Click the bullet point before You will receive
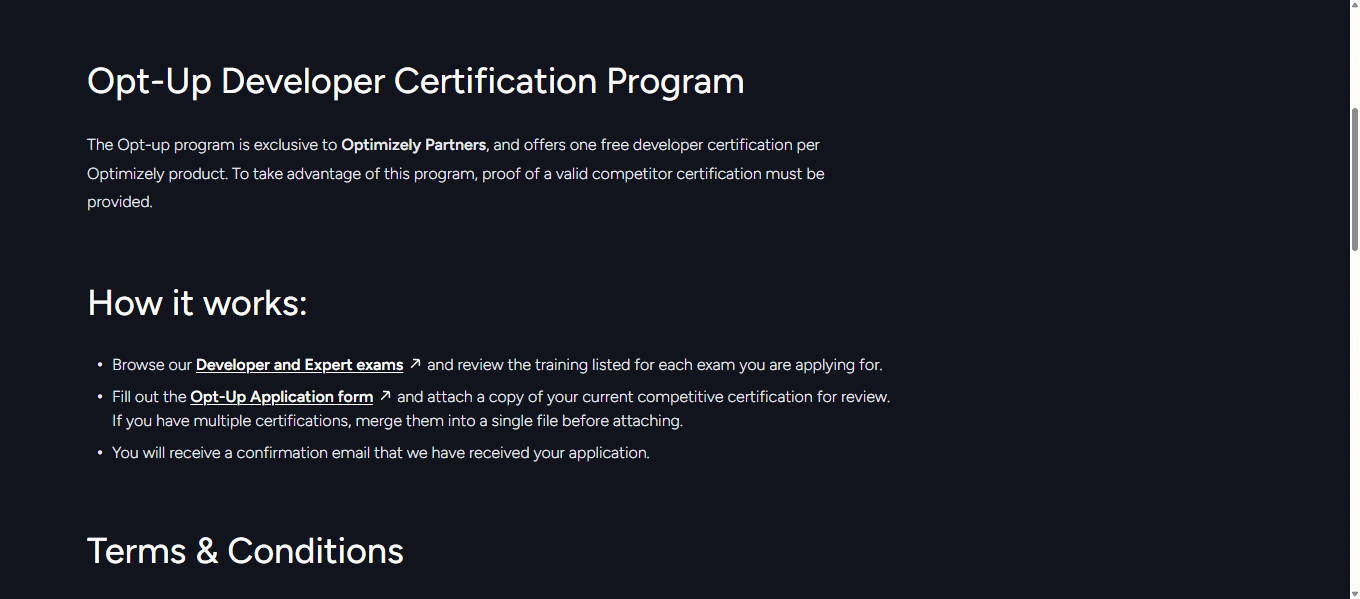The image size is (1360, 599). pyautogui.click(x=100, y=453)
